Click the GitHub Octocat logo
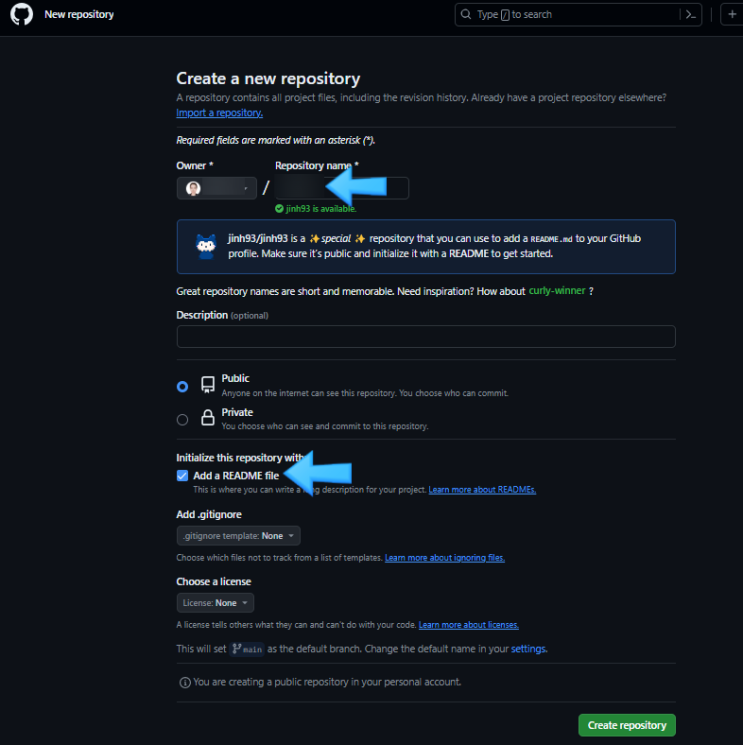The image size is (743, 745). click(21, 14)
